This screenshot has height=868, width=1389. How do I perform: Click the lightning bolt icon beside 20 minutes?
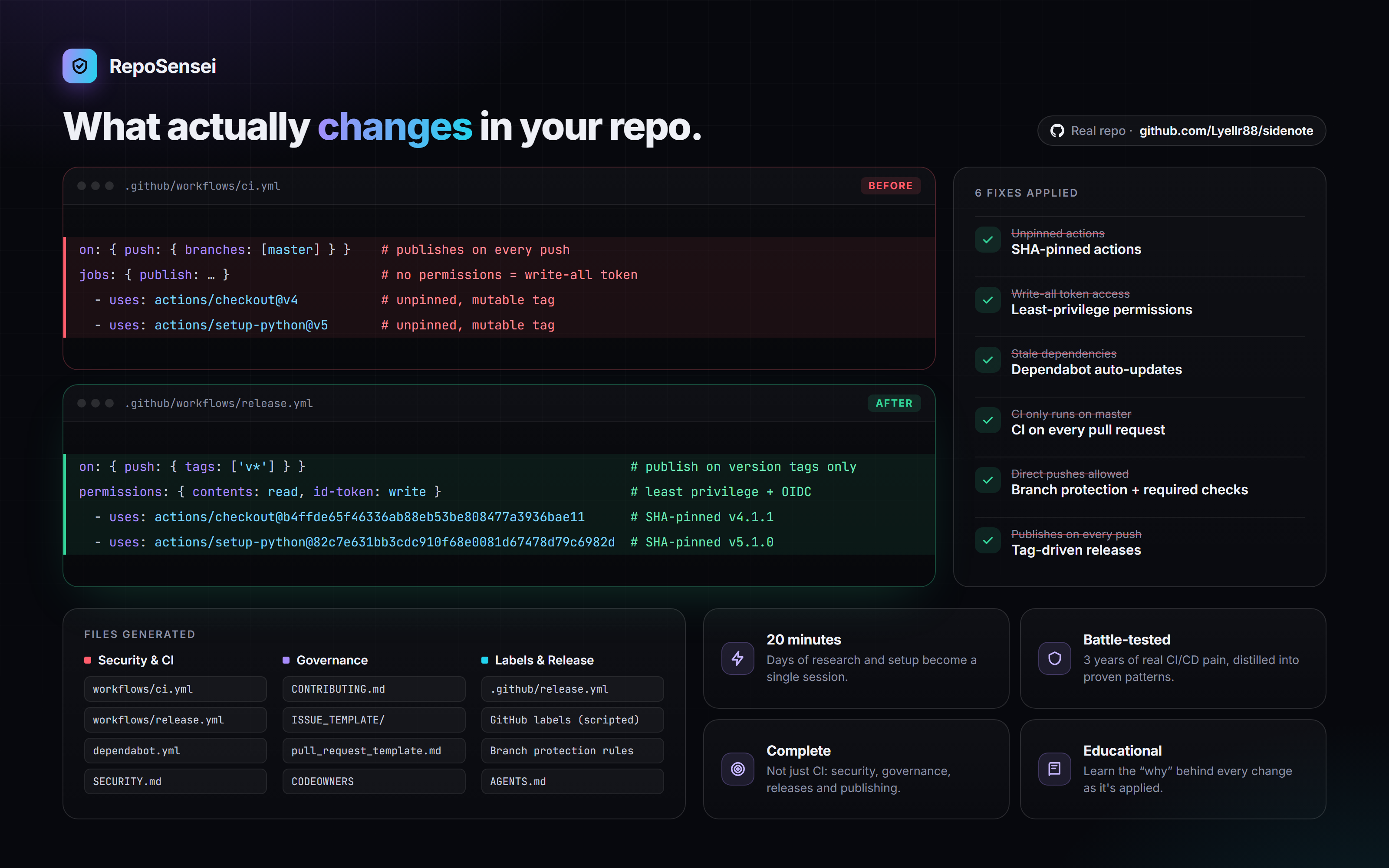pos(737,658)
